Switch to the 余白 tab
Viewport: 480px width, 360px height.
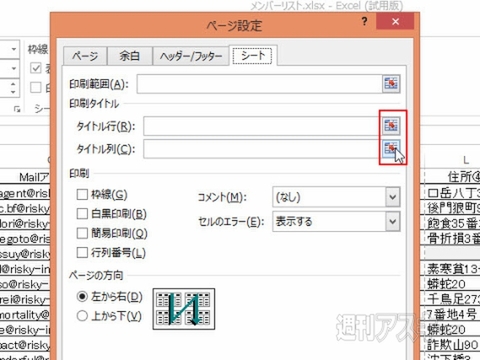coord(129,56)
